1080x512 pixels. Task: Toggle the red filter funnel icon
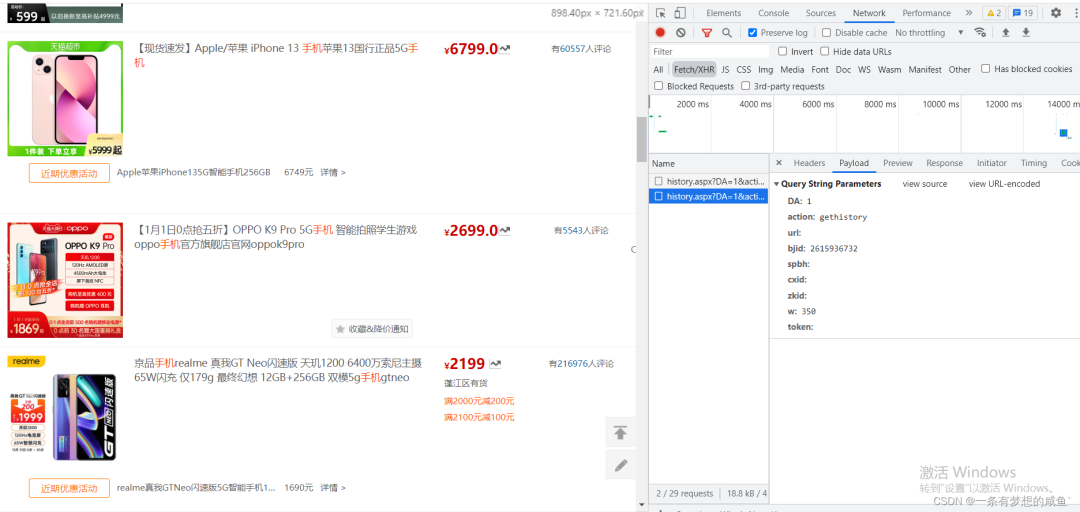point(707,32)
